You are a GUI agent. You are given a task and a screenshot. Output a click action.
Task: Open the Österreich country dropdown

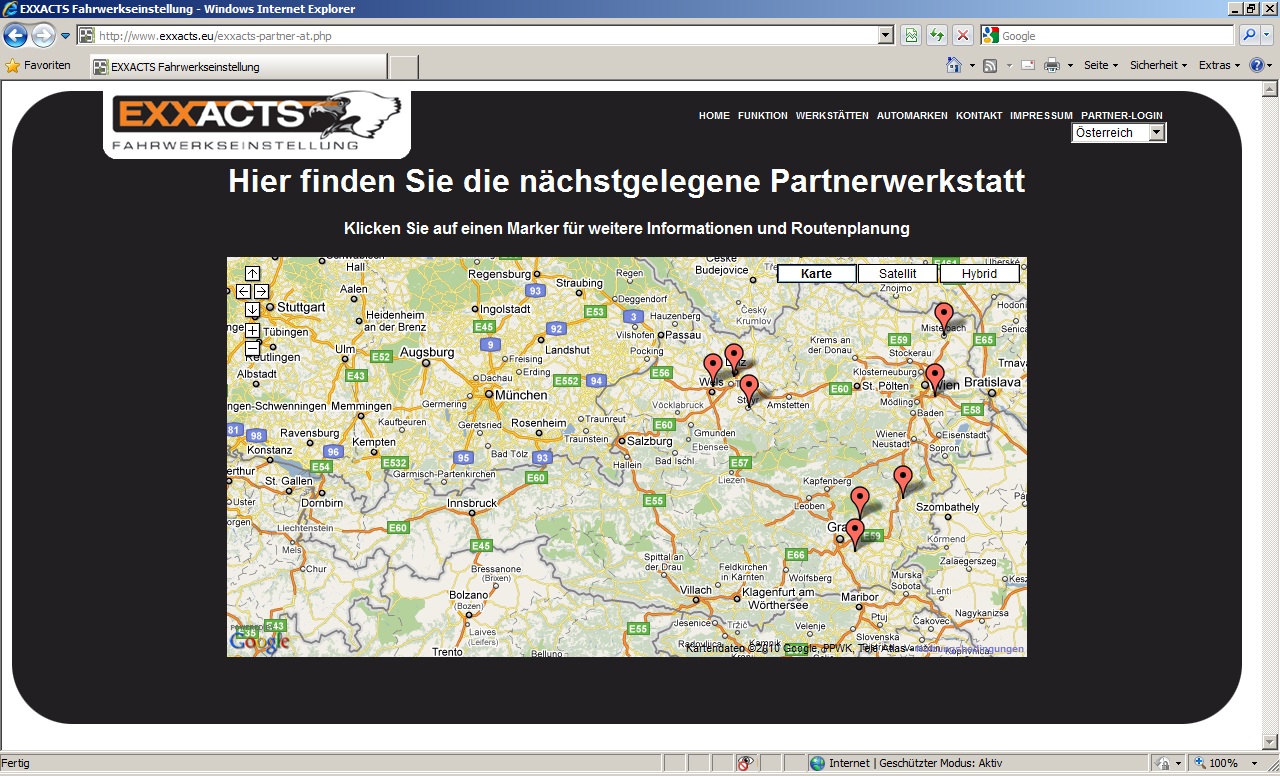point(1119,133)
